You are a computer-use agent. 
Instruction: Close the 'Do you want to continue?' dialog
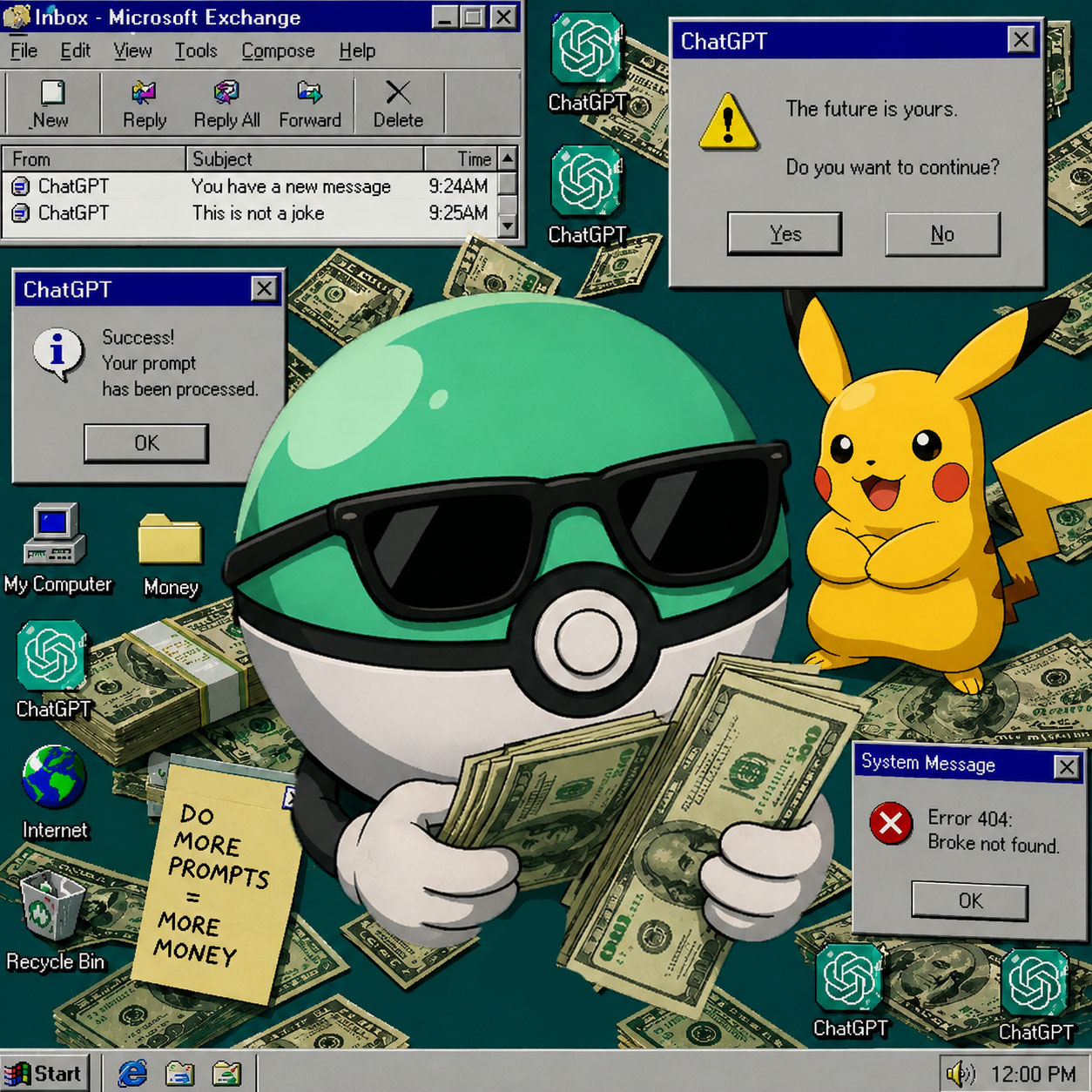[x=1021, y=39]
